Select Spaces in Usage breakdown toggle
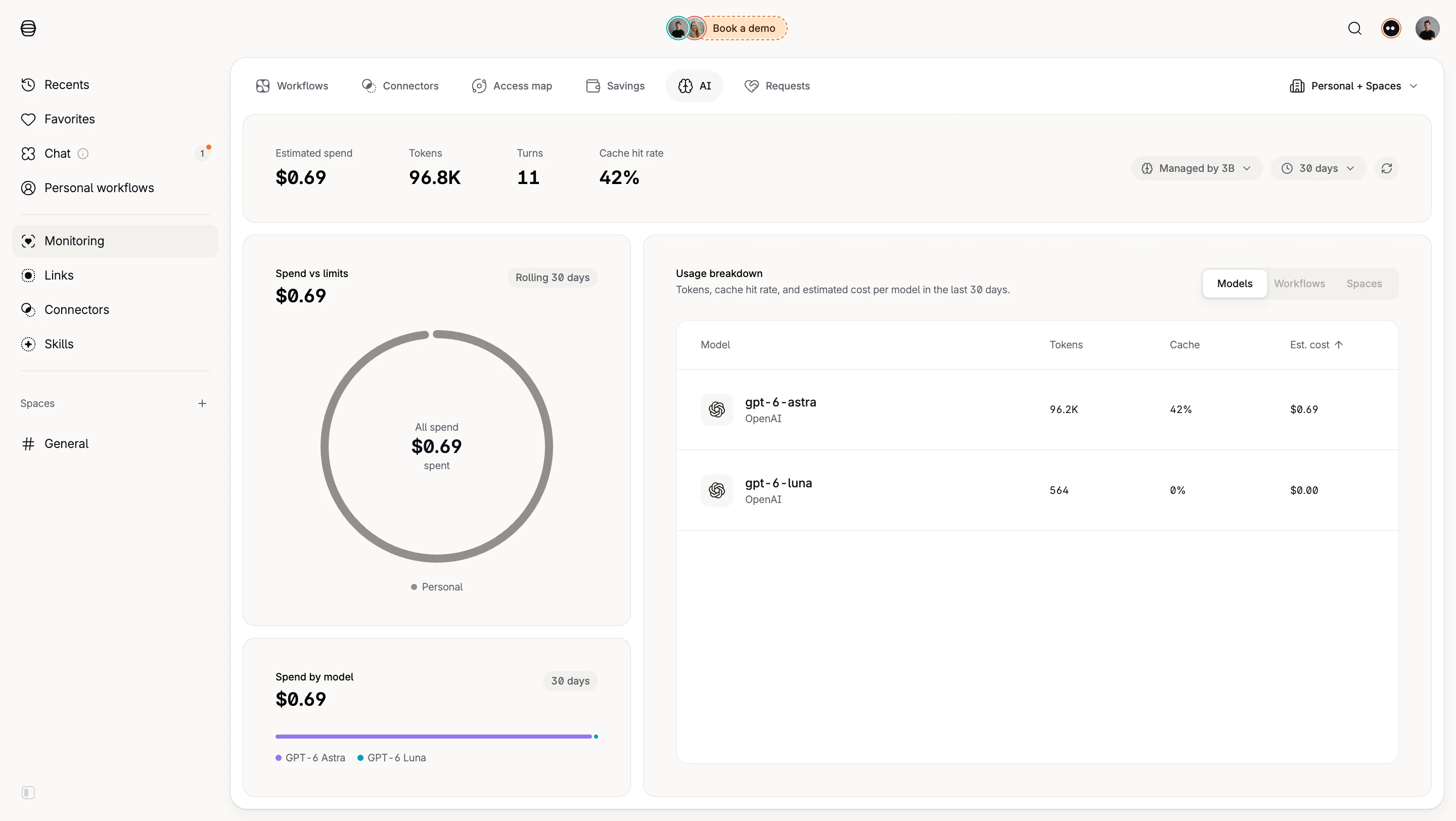Screen dimensions: 1456x821 tap(1364, 284)
